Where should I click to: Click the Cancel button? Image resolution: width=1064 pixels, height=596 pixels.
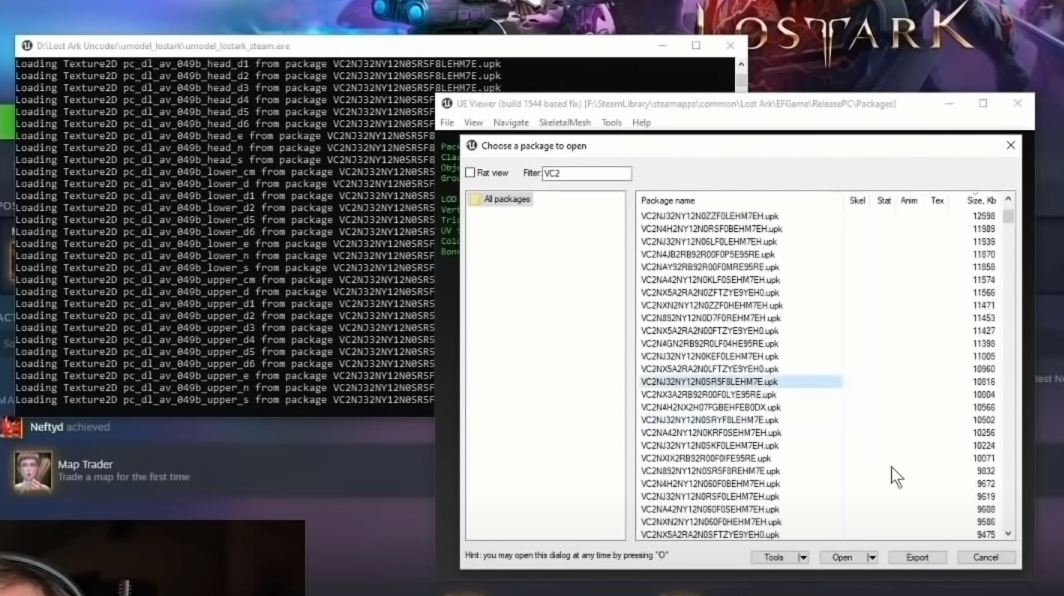986,557
